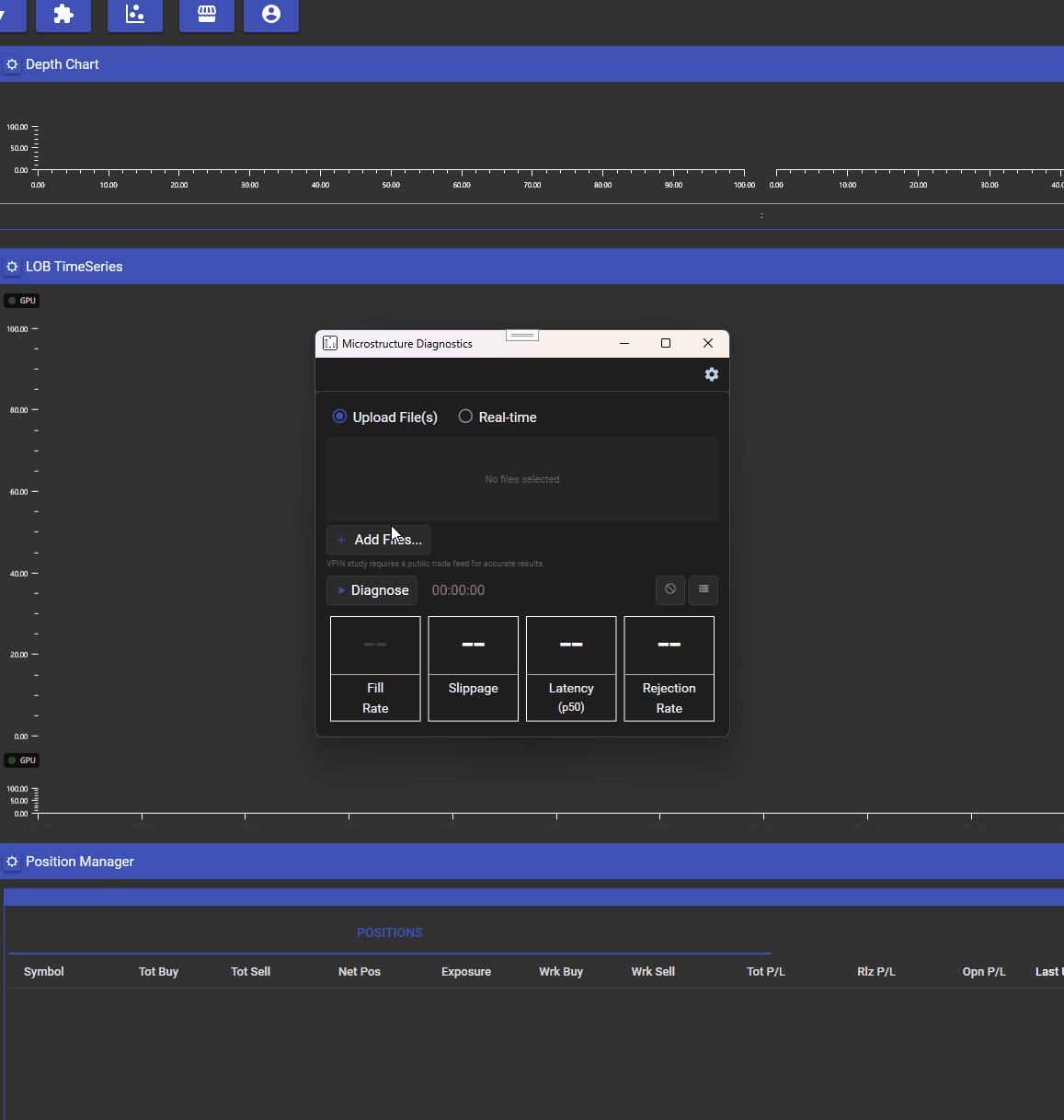Select the Real-time radio option

coord(498,417)
